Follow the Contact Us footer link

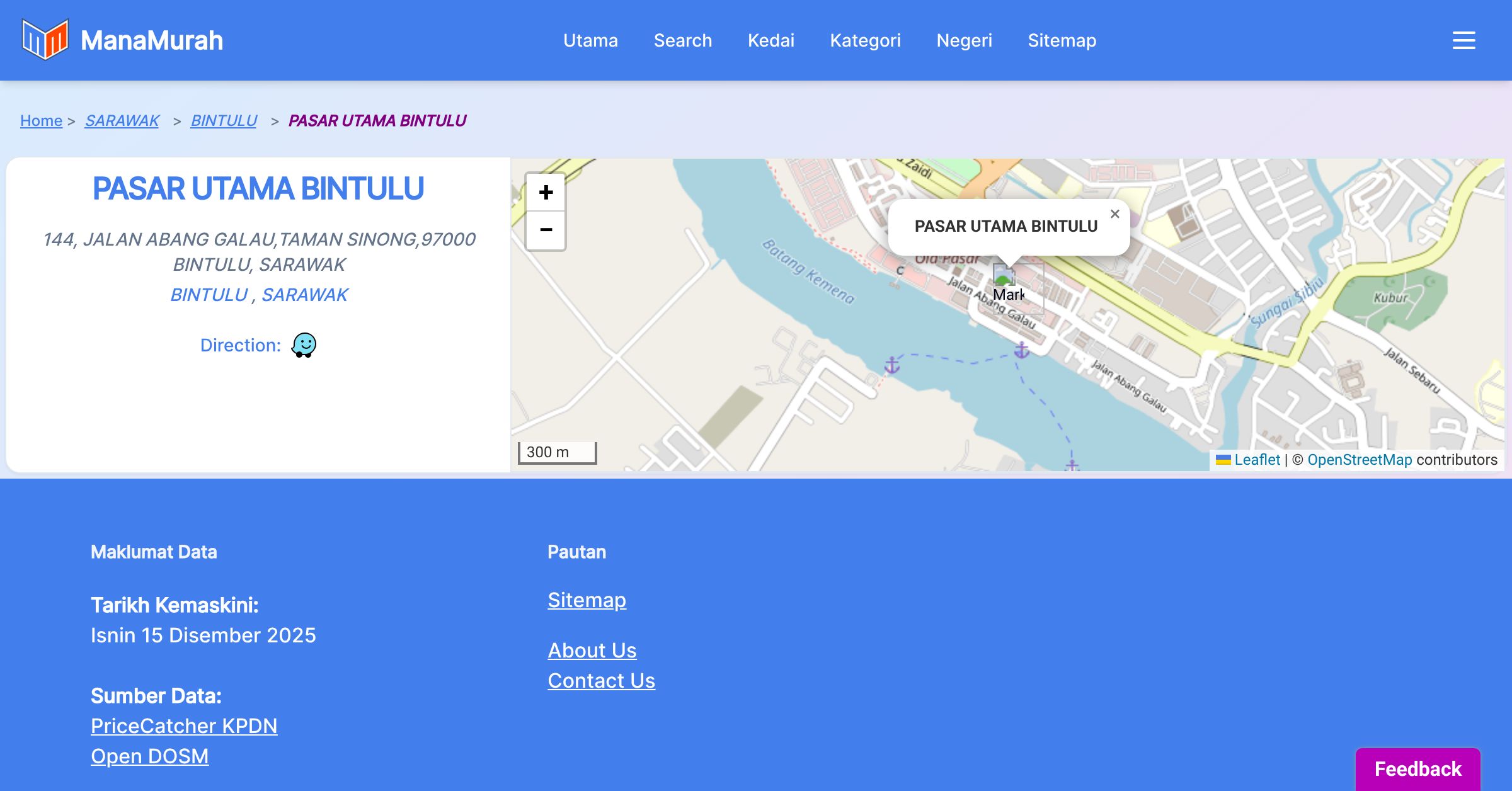click(601, 681)
